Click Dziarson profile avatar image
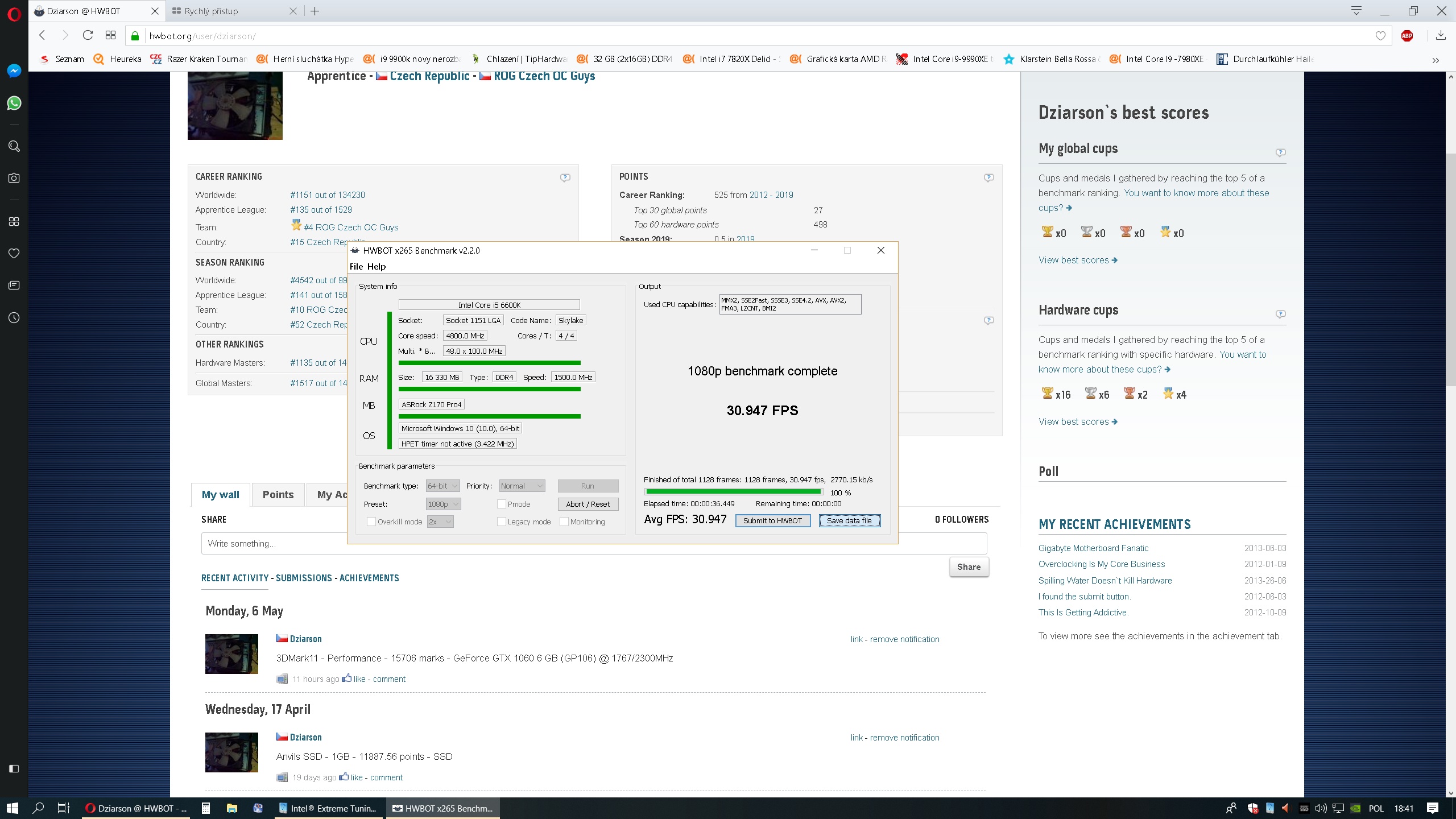 (x=235, y=105)
